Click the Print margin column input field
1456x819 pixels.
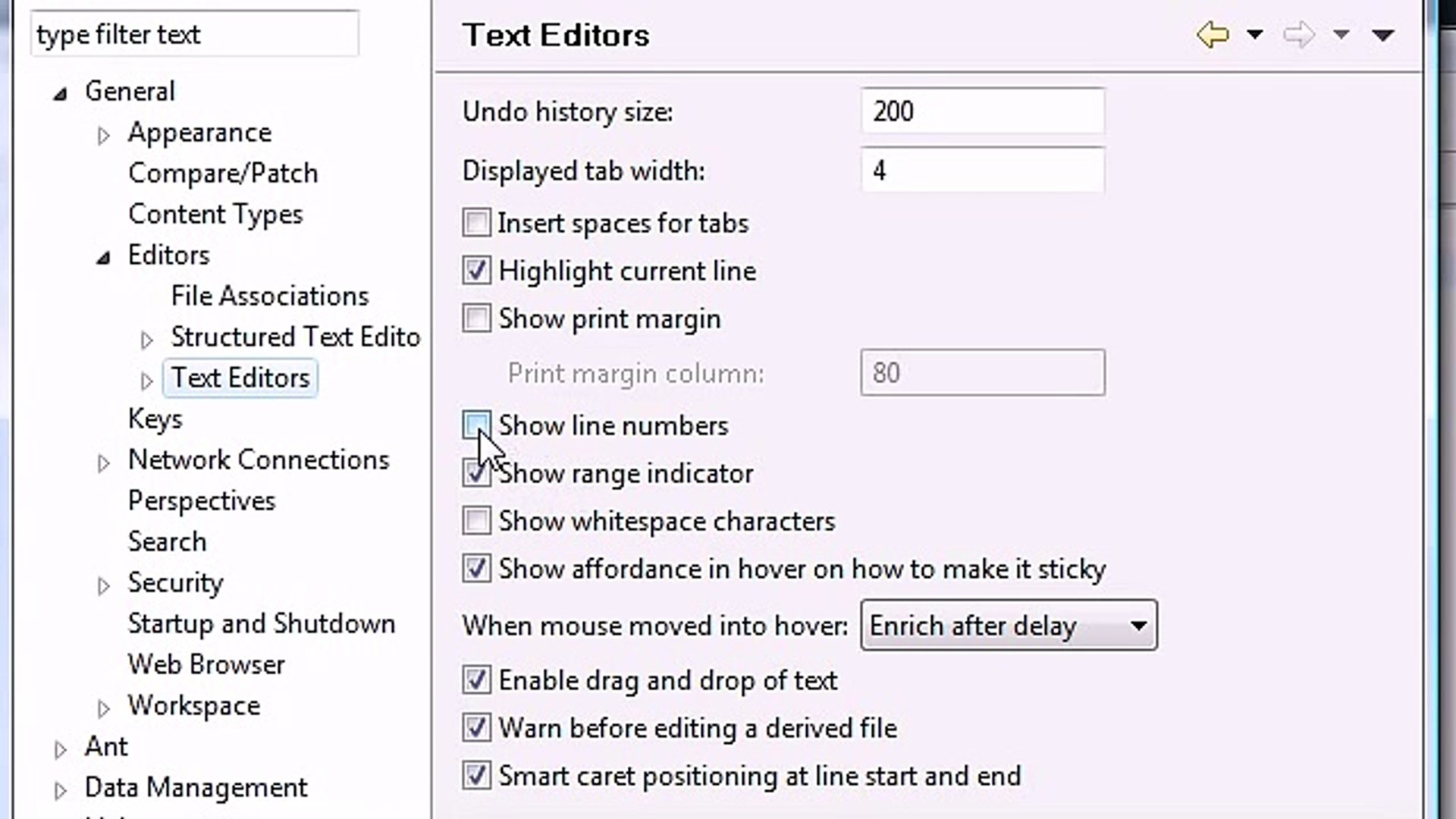click(982, 372)
